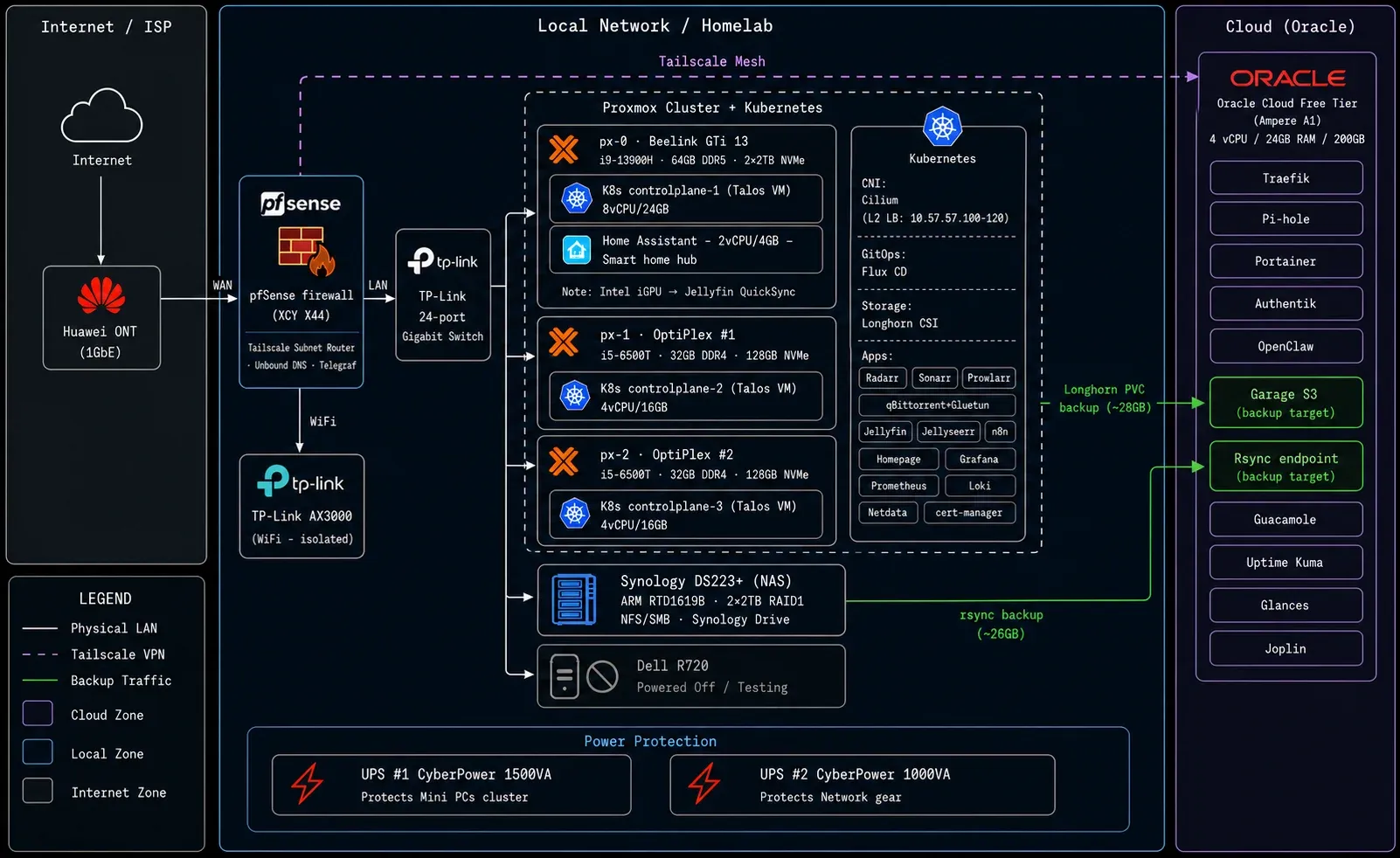The height and width of the screenshot is (858, 1400).
Task: Select the Guacamole service box
Action: pos(1286,519)
